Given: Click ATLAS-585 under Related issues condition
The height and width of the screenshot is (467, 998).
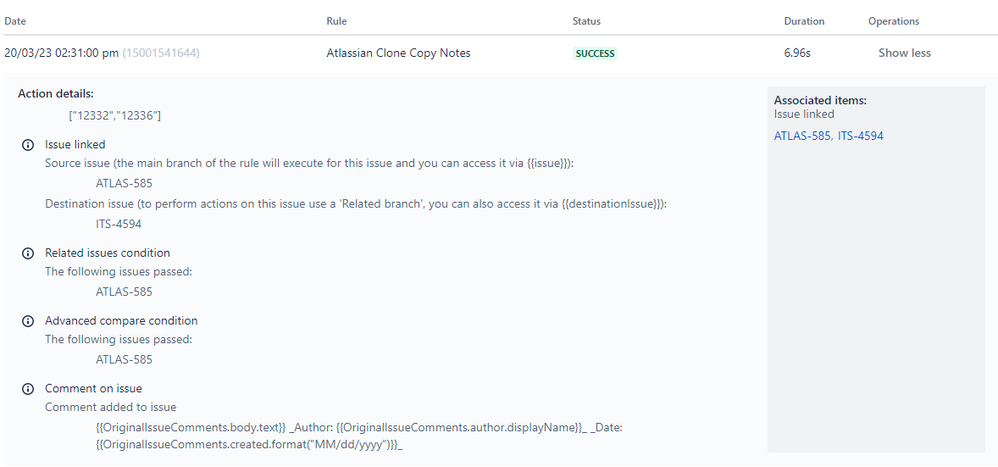Looking at the screenshot, I should (x=124, y=292).
